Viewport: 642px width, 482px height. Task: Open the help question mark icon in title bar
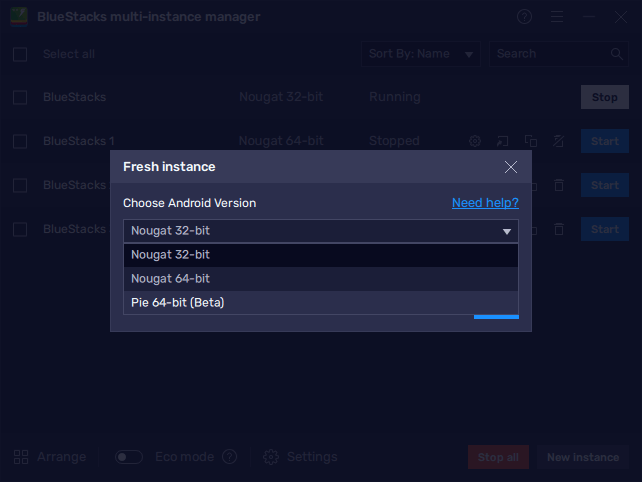[x=525, y=17]
